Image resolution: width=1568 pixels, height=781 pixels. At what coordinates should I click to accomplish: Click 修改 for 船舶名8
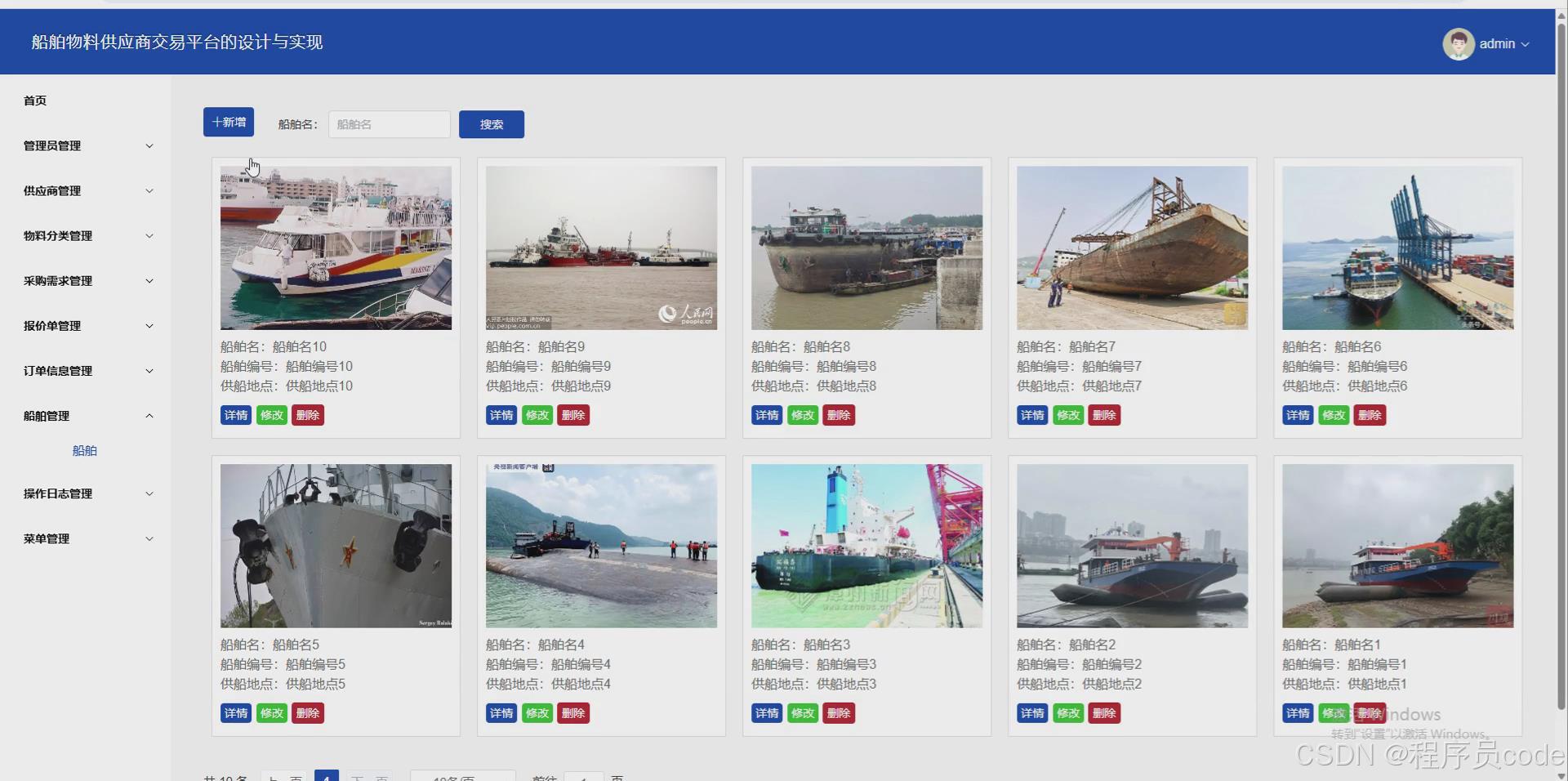point(803,415)
